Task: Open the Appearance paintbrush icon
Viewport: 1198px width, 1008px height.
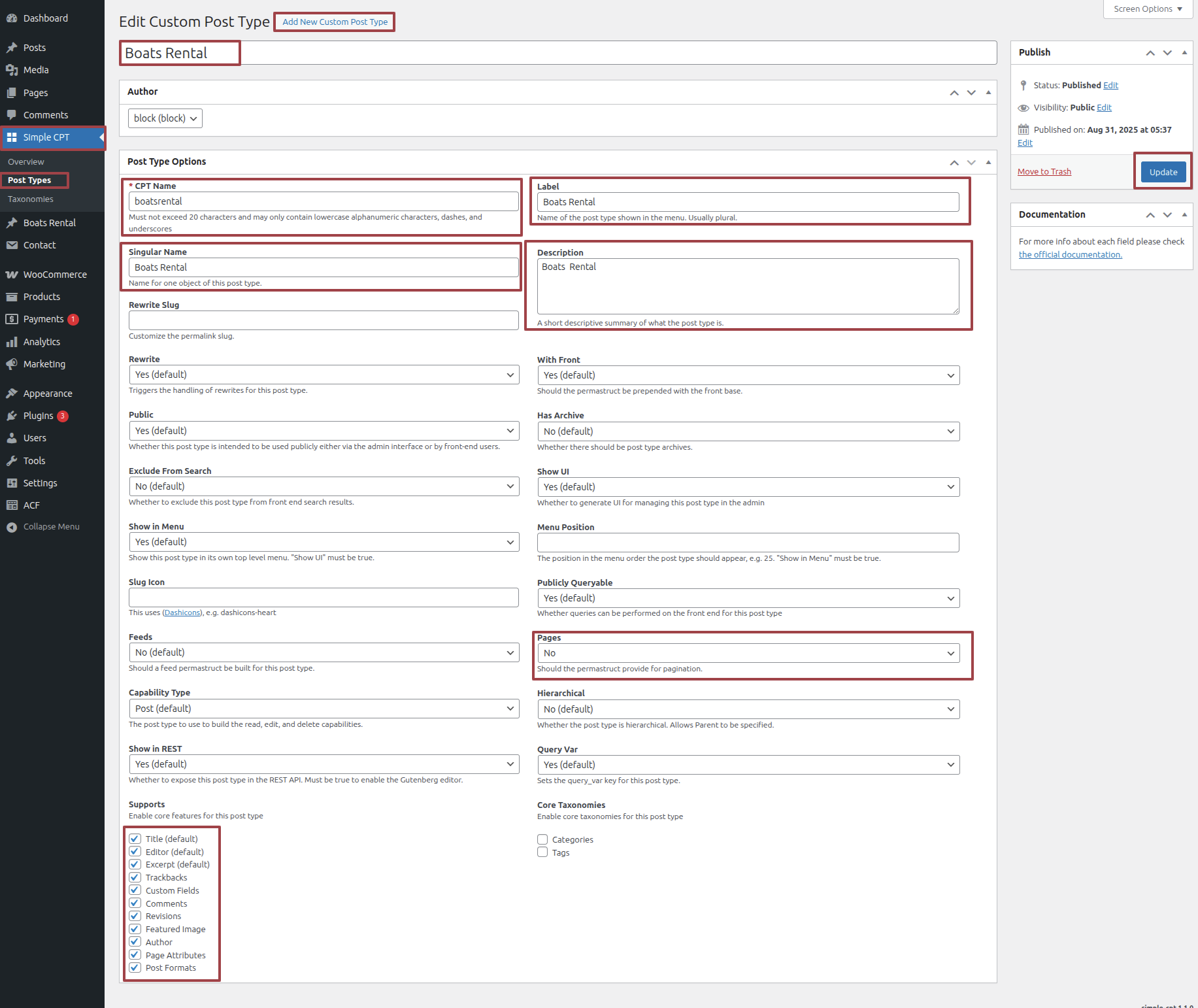Action: click(12, 394)
